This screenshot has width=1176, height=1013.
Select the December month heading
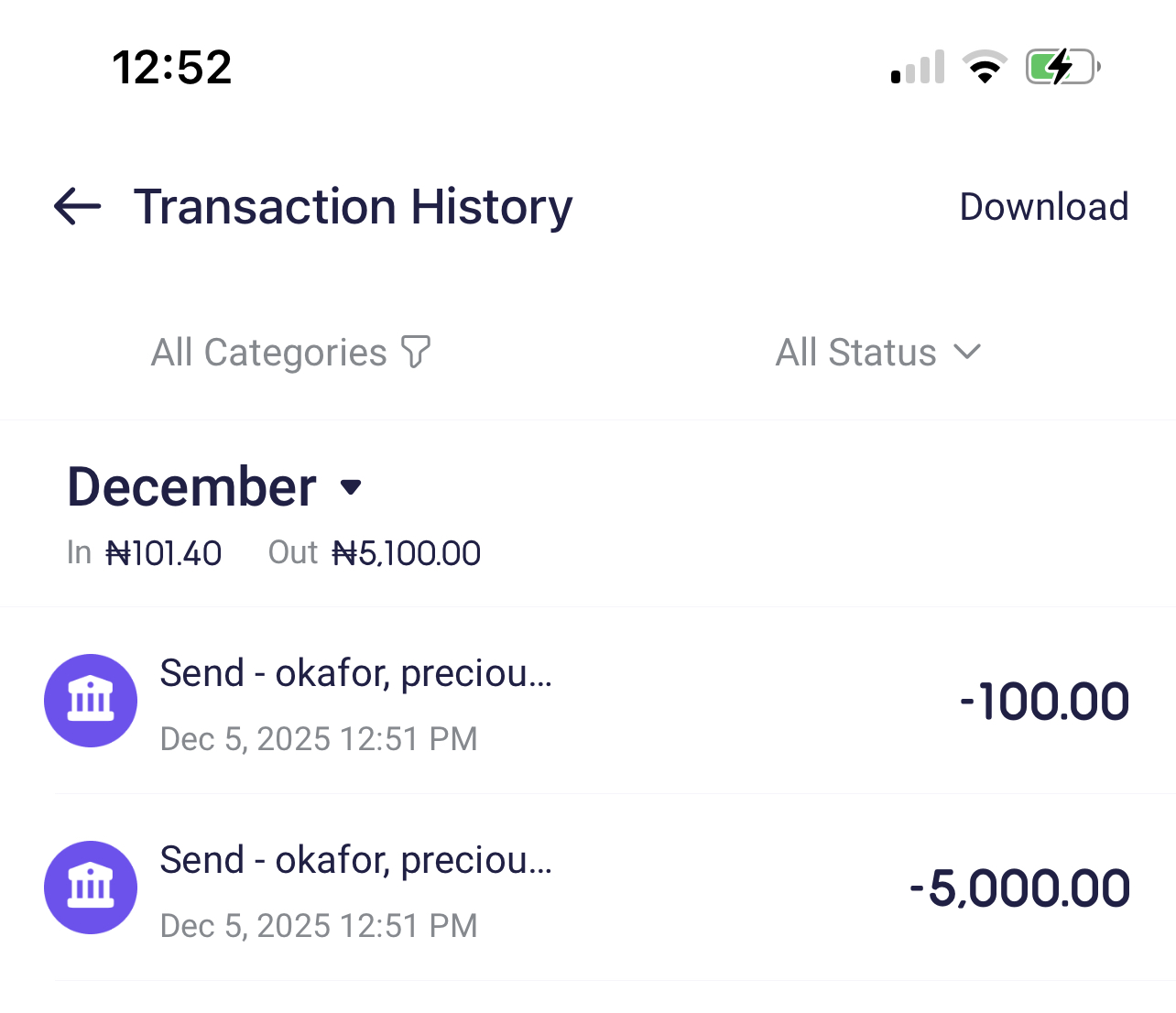point(192,486)
